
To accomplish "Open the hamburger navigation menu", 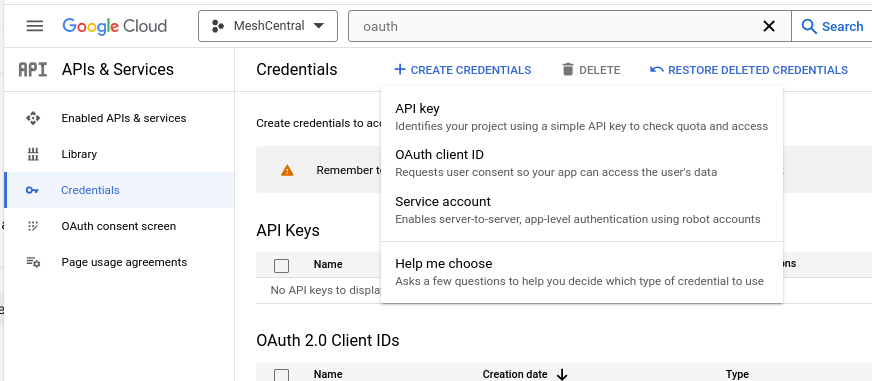I will pos(34,26).
